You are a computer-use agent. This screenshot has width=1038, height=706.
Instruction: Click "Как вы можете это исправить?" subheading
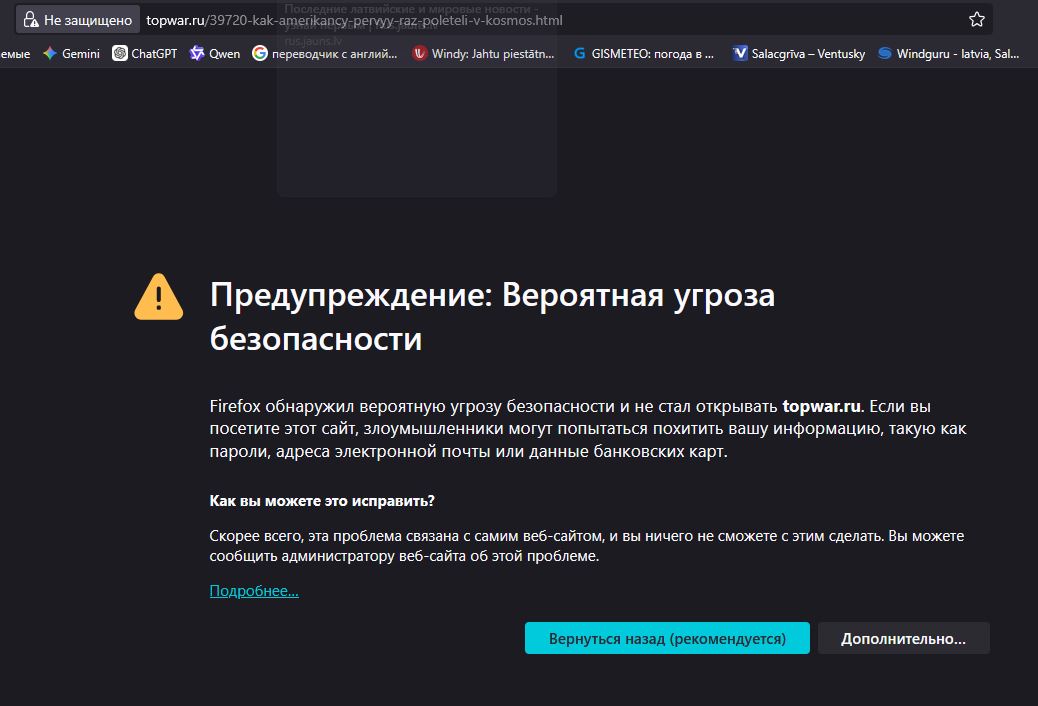(x=322, y=501)
